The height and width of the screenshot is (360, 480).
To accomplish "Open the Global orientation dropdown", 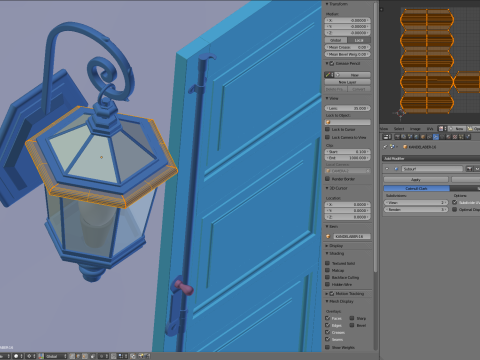I will [56, 356].
